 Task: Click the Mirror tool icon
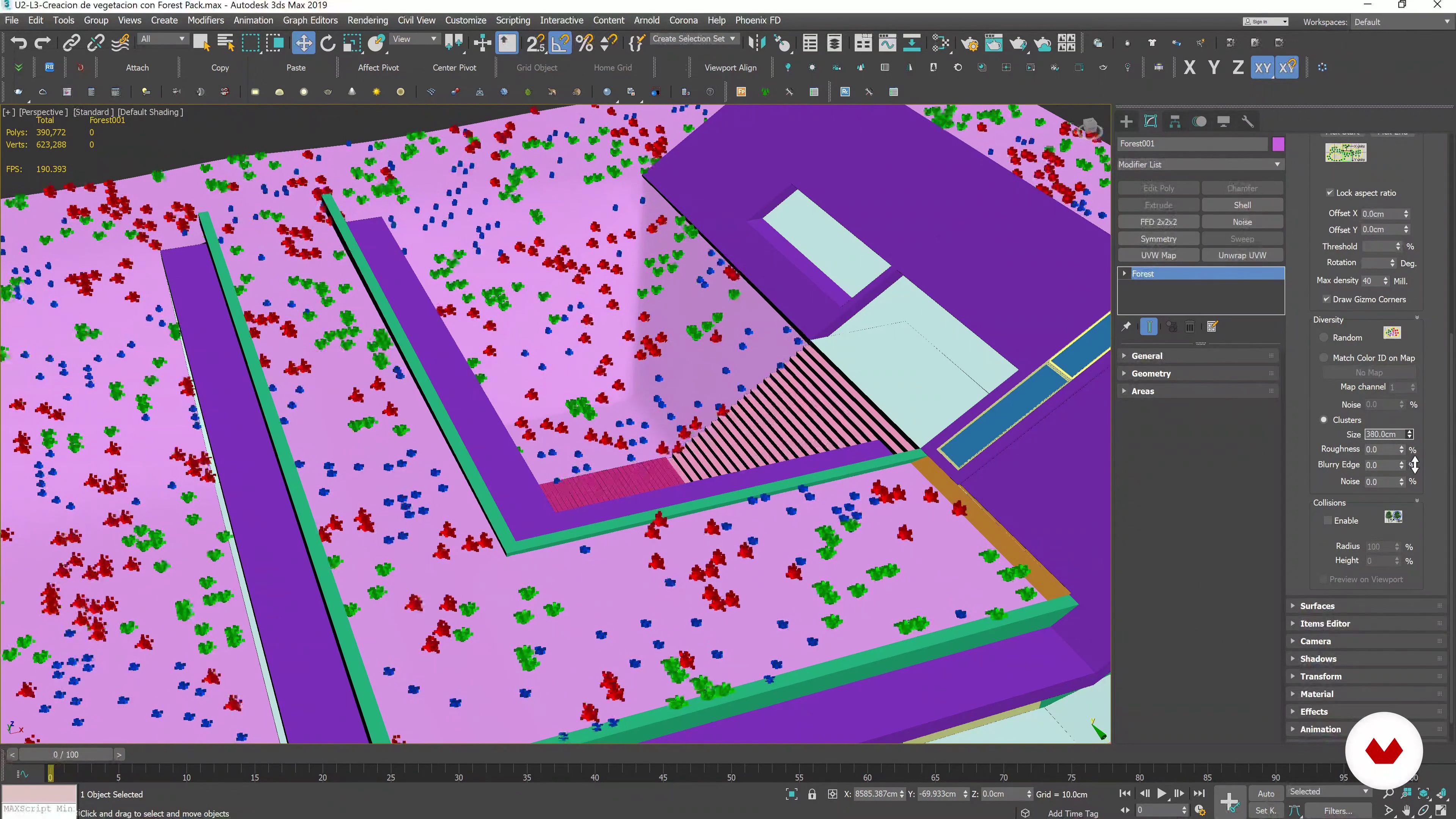pyautogui.click(x=757, y=43)
